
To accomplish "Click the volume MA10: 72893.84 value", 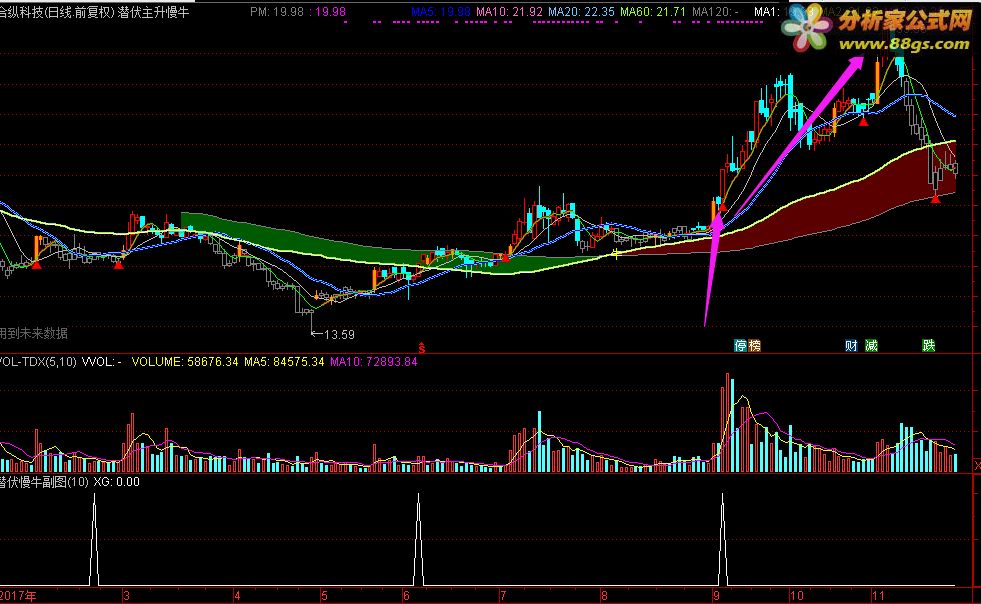I will click(374, 362).
